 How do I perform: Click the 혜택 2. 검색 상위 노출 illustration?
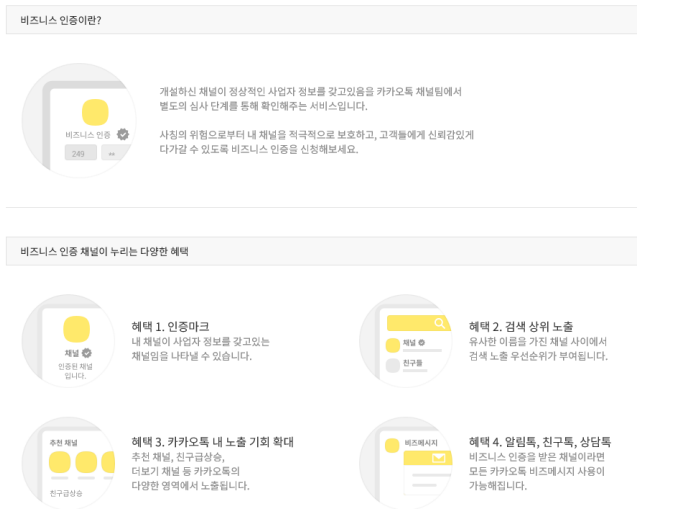[406, 341]
